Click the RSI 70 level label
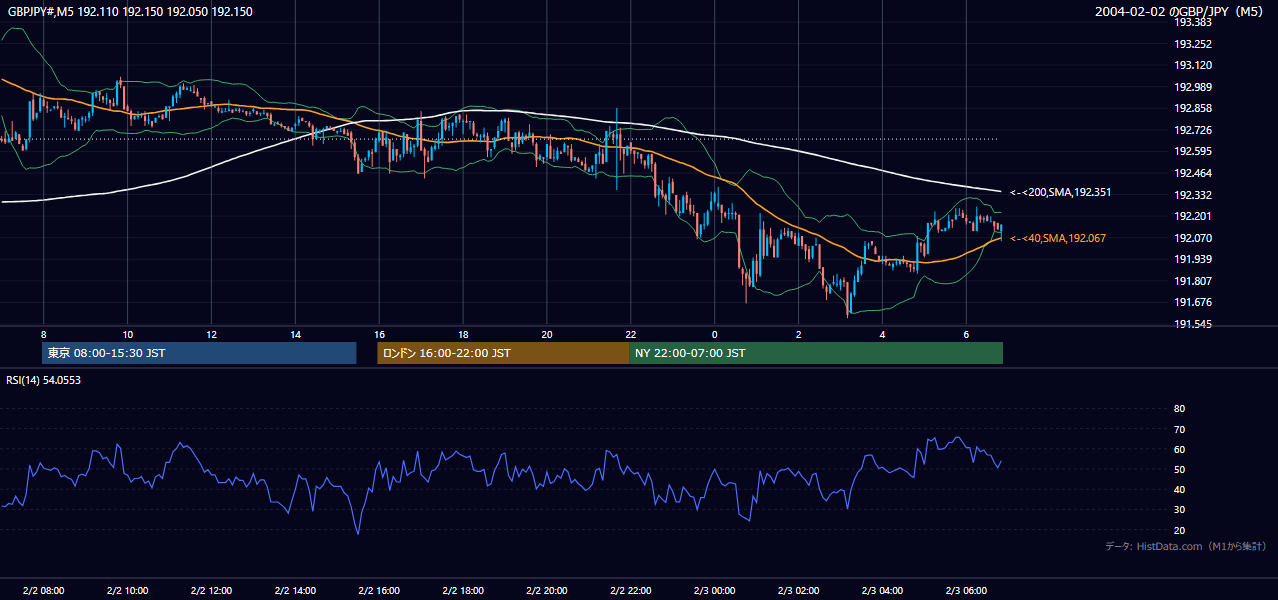The width and height of the screenshot is (1278, 600). coord(1179,429)
